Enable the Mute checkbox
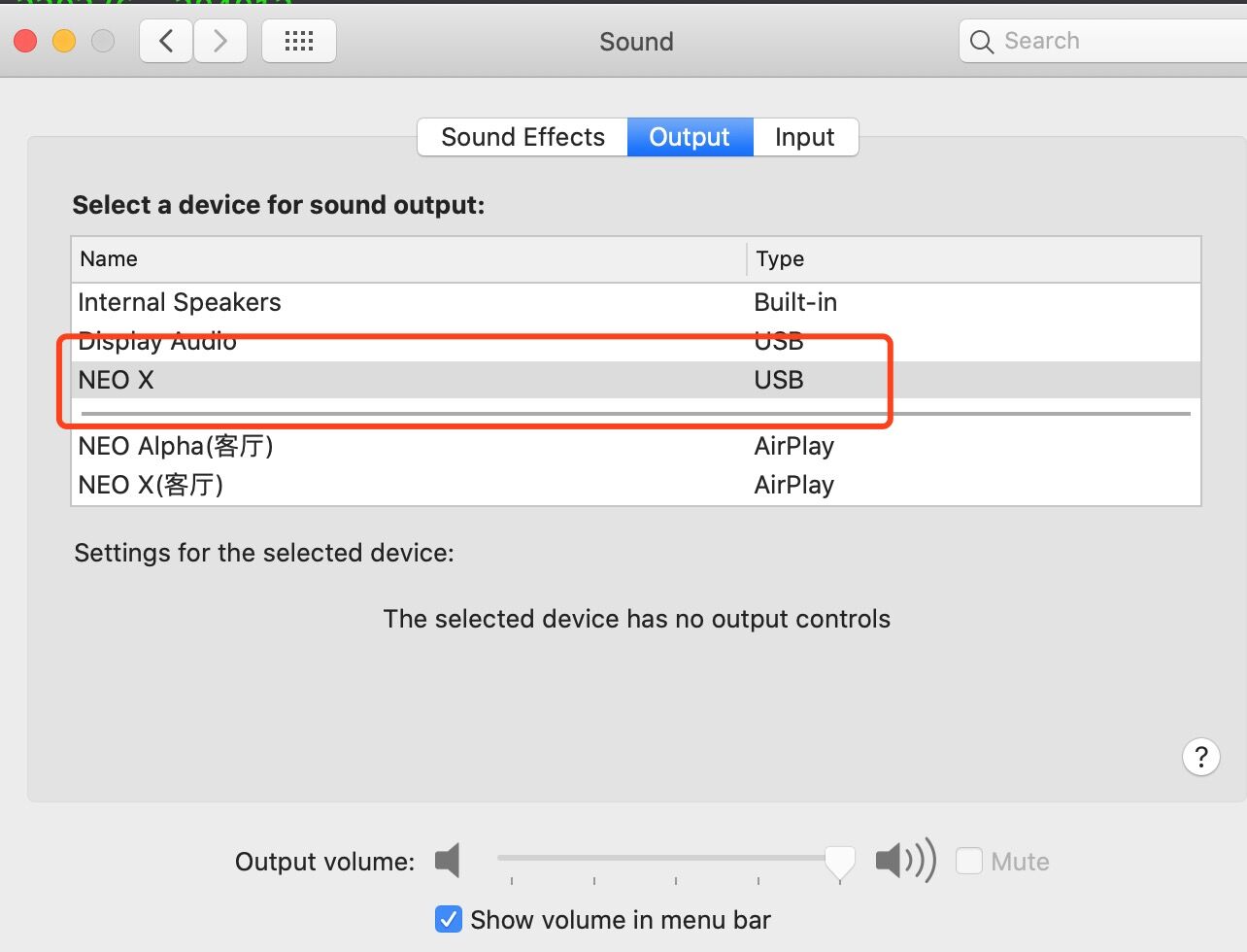 click(969, 861)
